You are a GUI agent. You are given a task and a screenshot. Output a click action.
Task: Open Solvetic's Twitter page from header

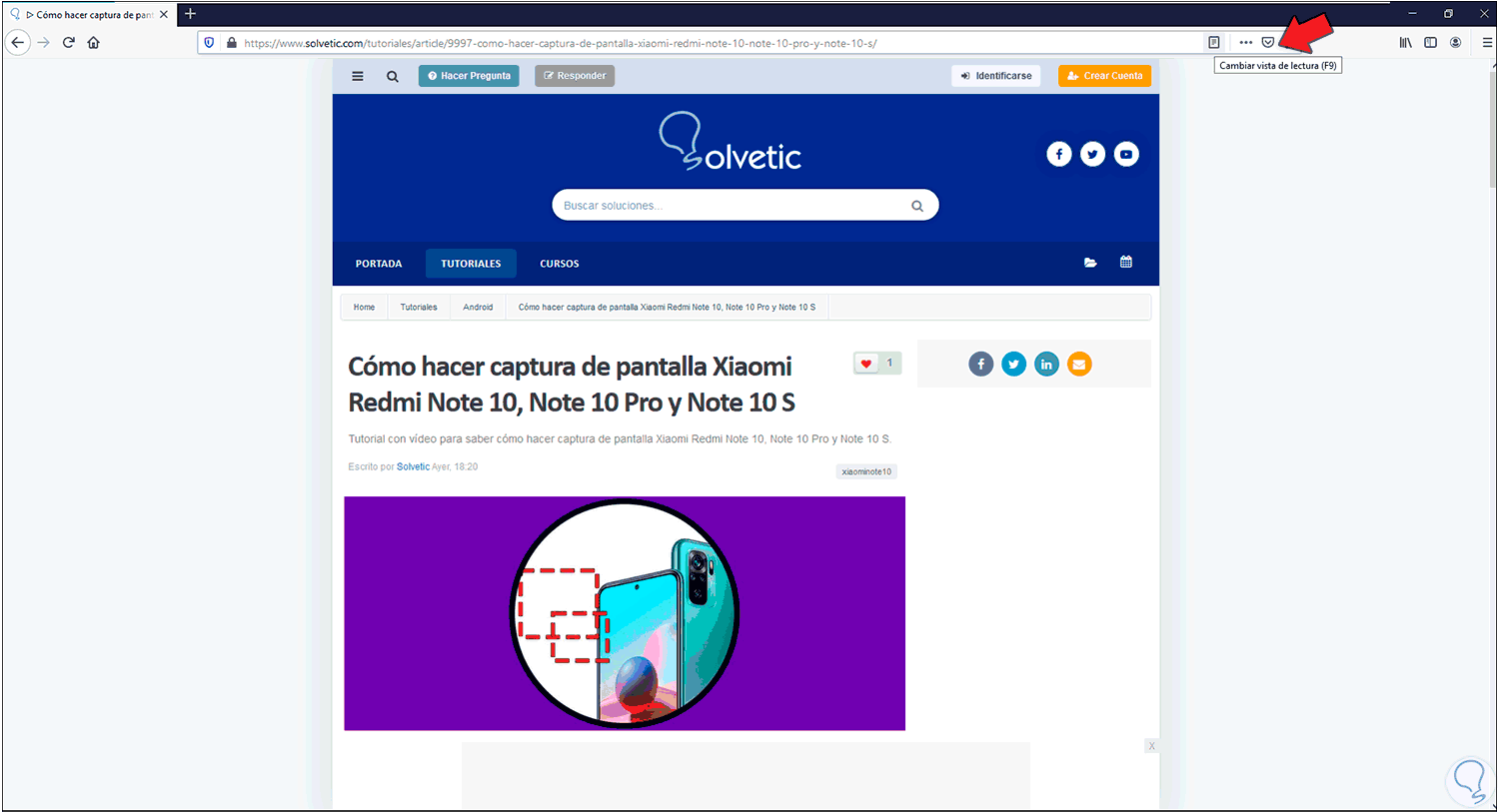(x=1092, y=154)
